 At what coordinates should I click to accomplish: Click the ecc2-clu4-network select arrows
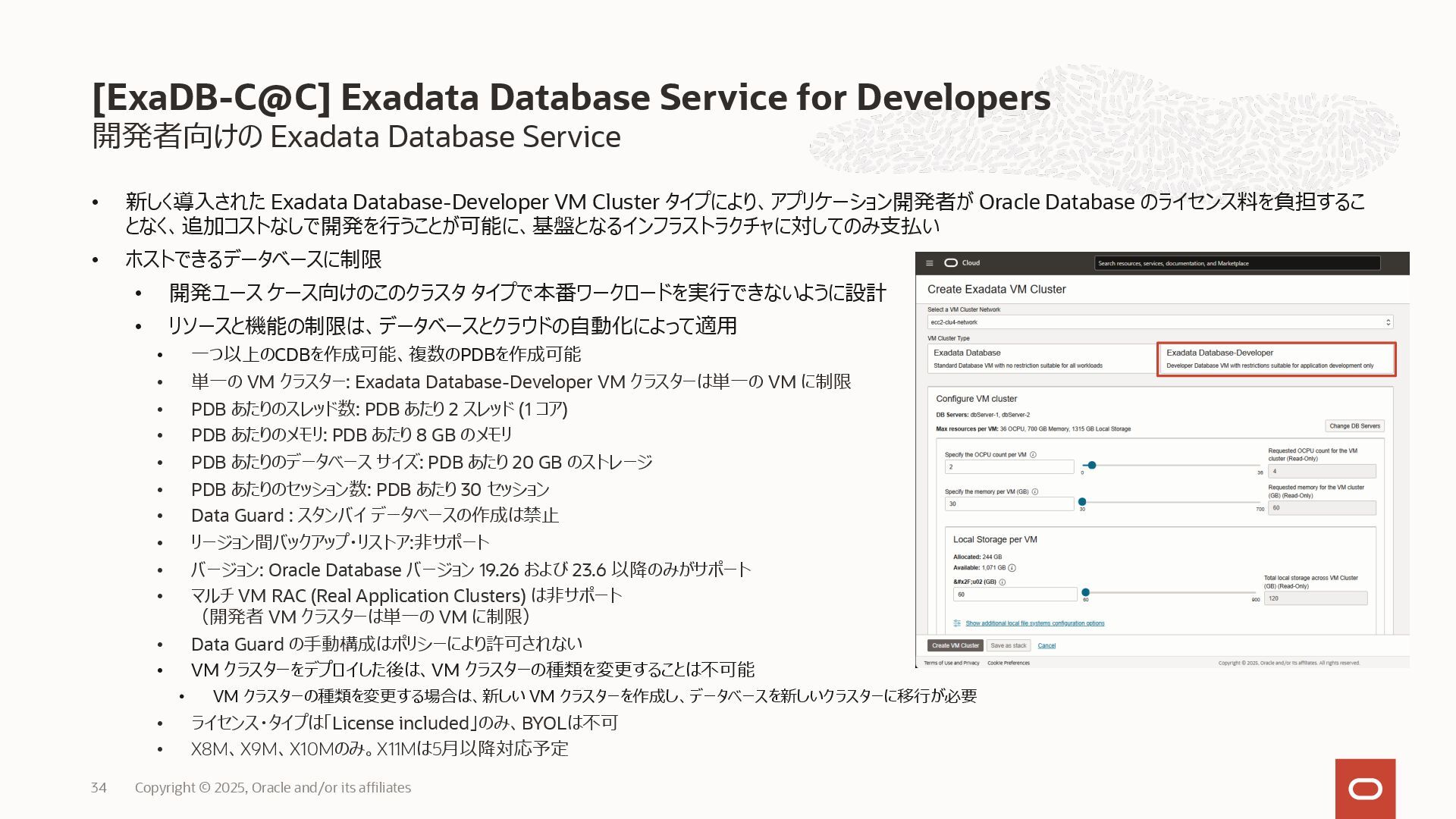[x=1388, y=322]
